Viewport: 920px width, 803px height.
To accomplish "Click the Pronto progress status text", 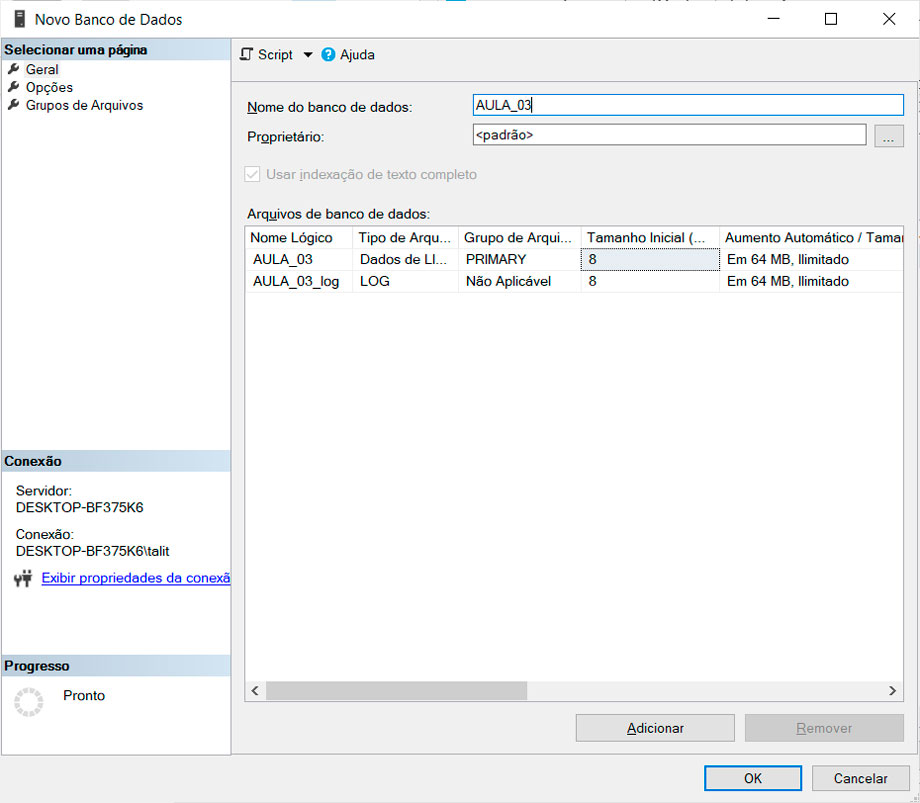I will [x=84, y=696].
